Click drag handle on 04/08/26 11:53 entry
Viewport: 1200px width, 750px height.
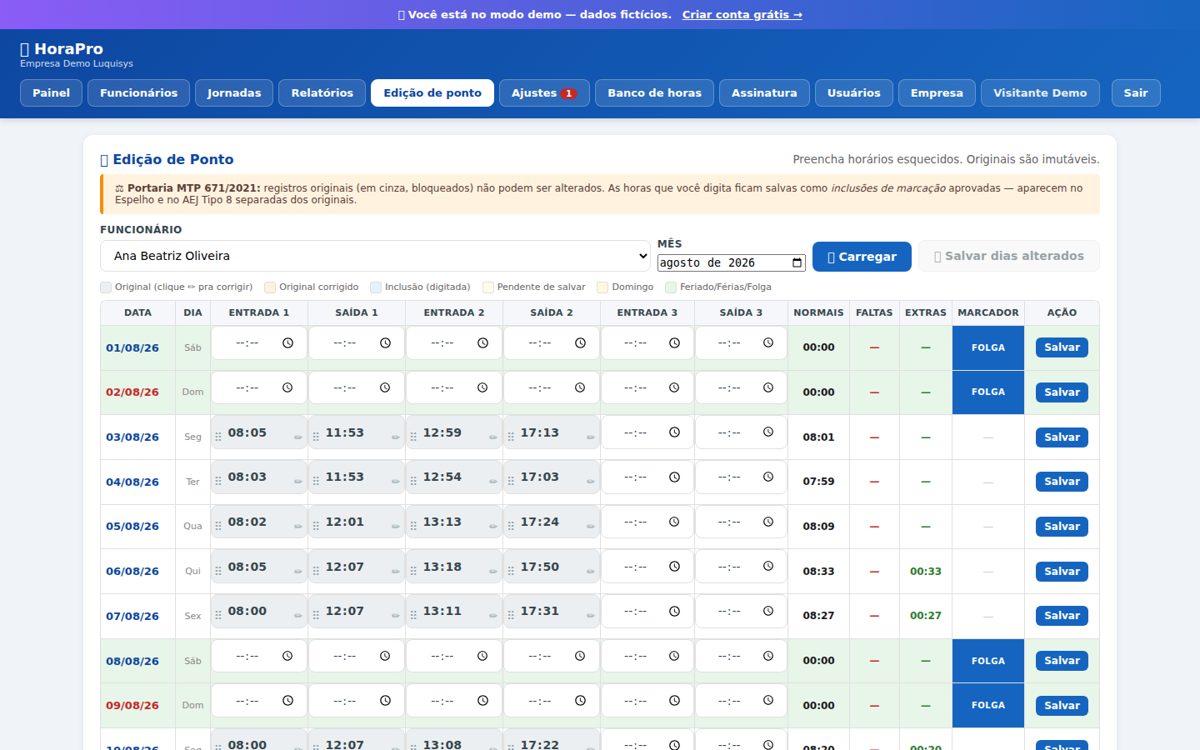pyautogui.click(x=316, y=481)
